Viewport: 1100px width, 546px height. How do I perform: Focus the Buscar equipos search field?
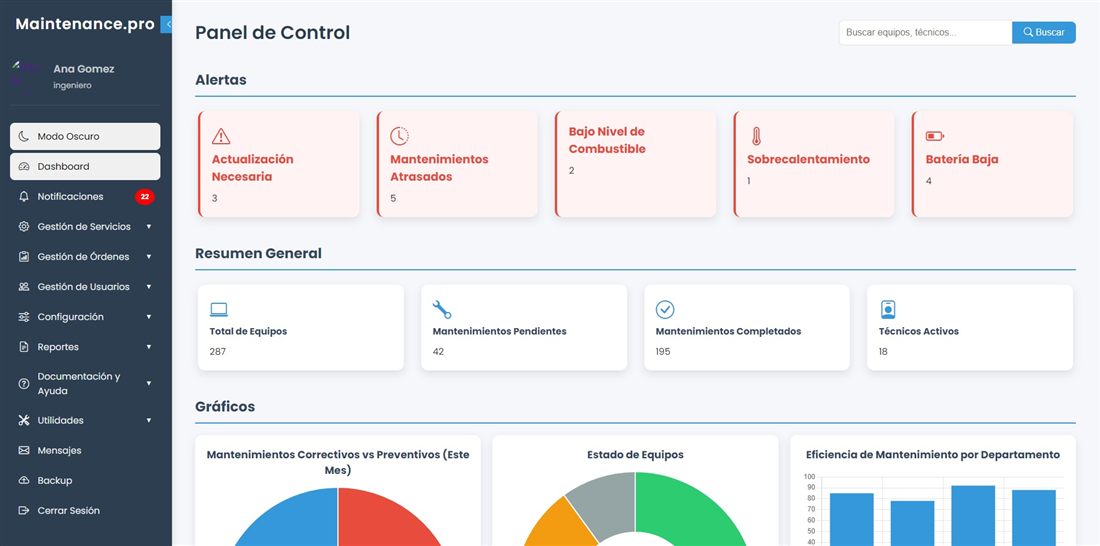tap(925, 32)
